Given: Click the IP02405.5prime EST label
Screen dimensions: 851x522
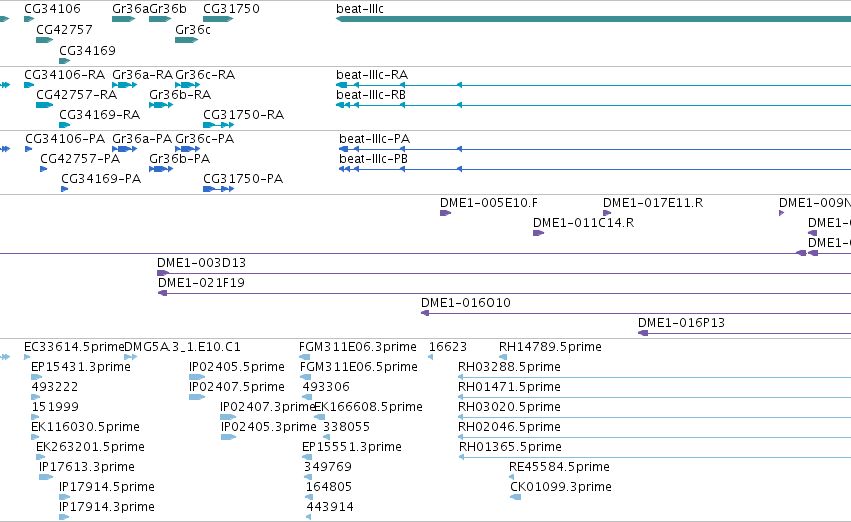Looking at the screenshot, I should [x=237, y=367].
